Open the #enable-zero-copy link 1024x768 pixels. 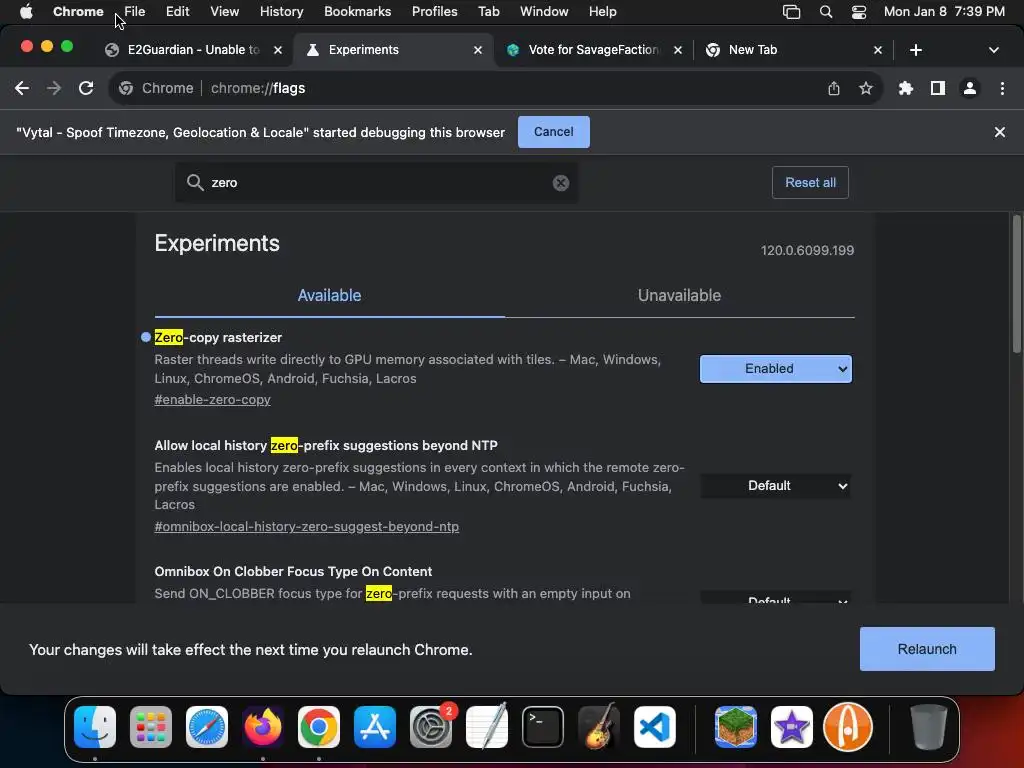pos(212,400)
